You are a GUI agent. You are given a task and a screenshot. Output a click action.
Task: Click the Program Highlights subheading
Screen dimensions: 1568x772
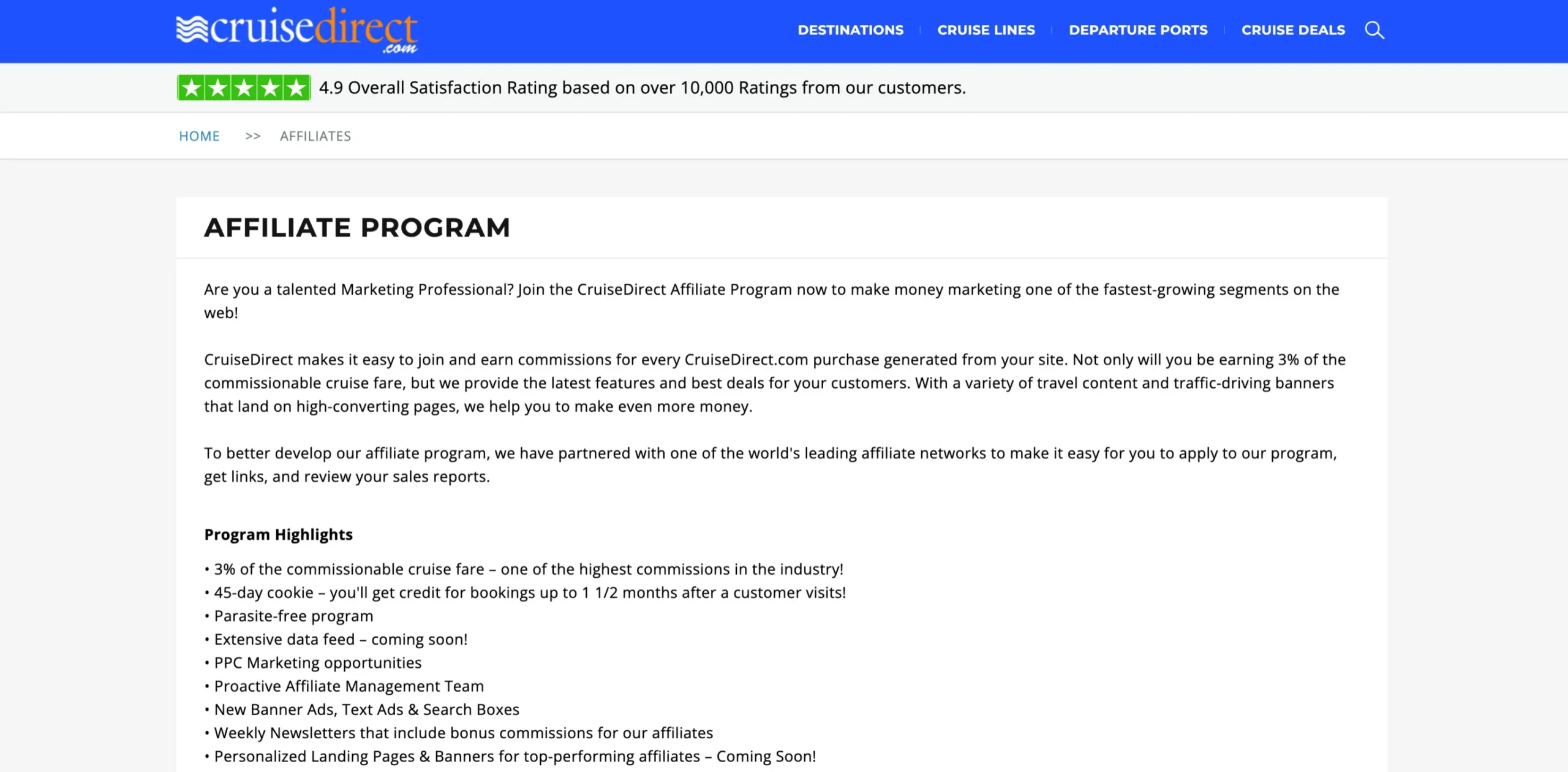(x=278, y=534)
